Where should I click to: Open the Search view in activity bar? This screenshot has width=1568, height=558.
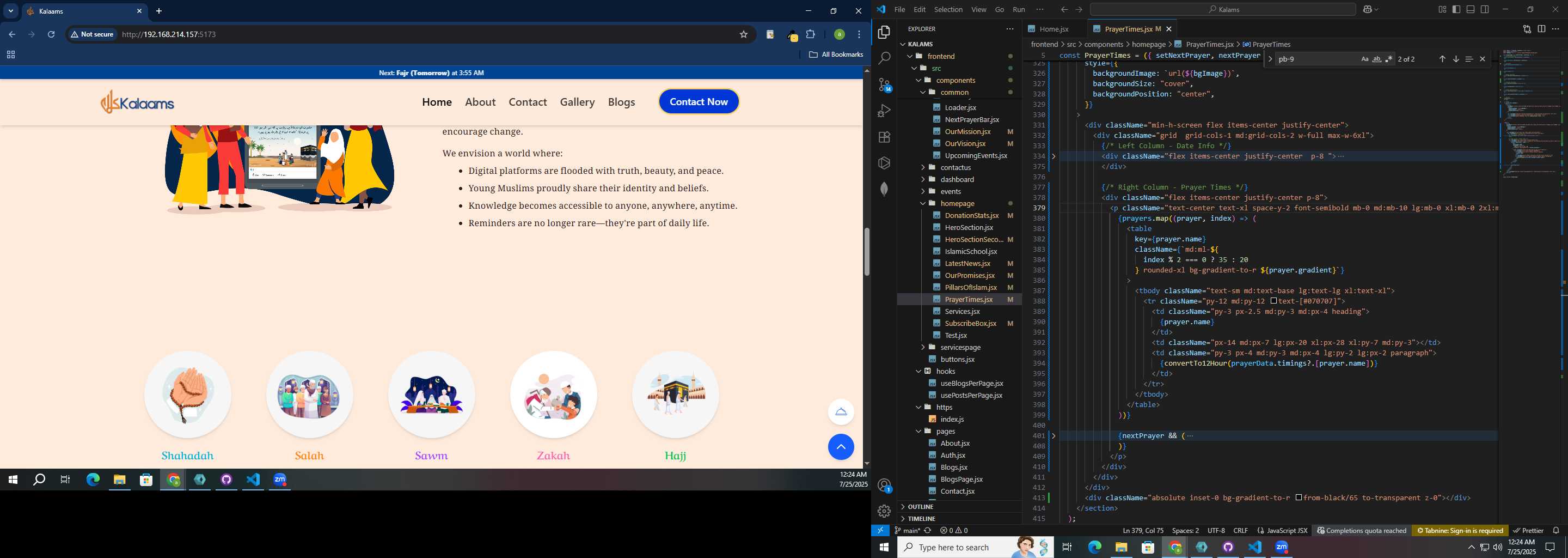pyautogui.click(x=884, y=58)
